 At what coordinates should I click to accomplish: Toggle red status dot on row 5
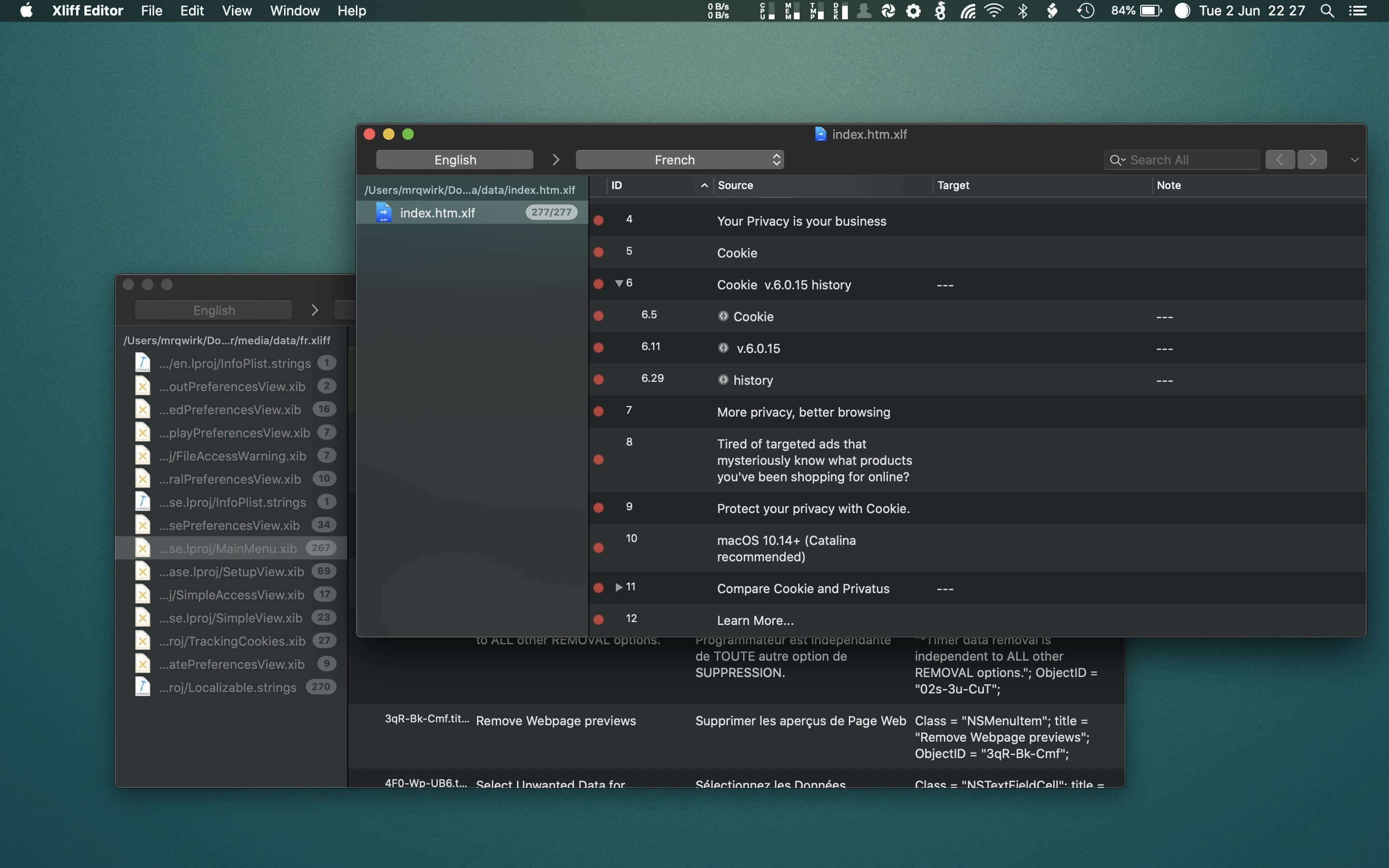click(x=598, y=252)
